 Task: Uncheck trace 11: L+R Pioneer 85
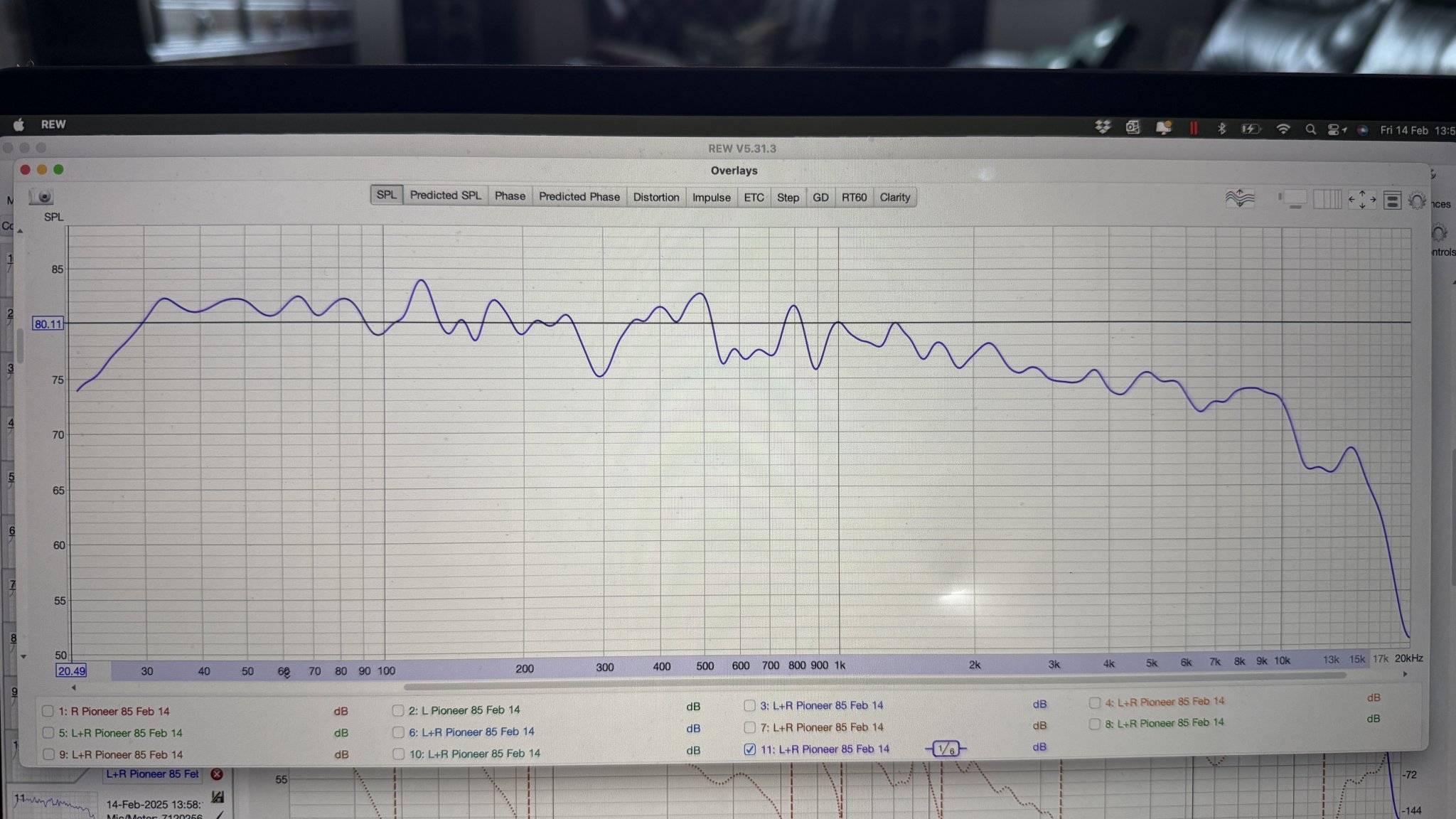[749, 749]
